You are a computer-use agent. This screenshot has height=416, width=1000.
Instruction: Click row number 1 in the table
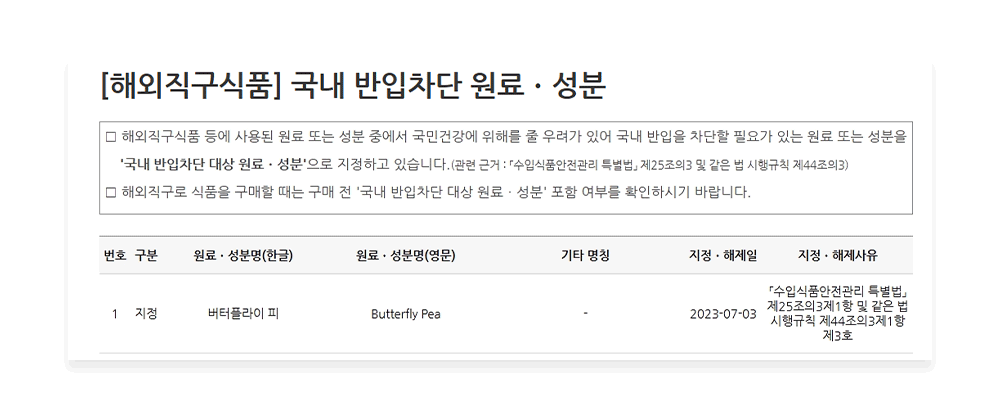click(115, 314)
